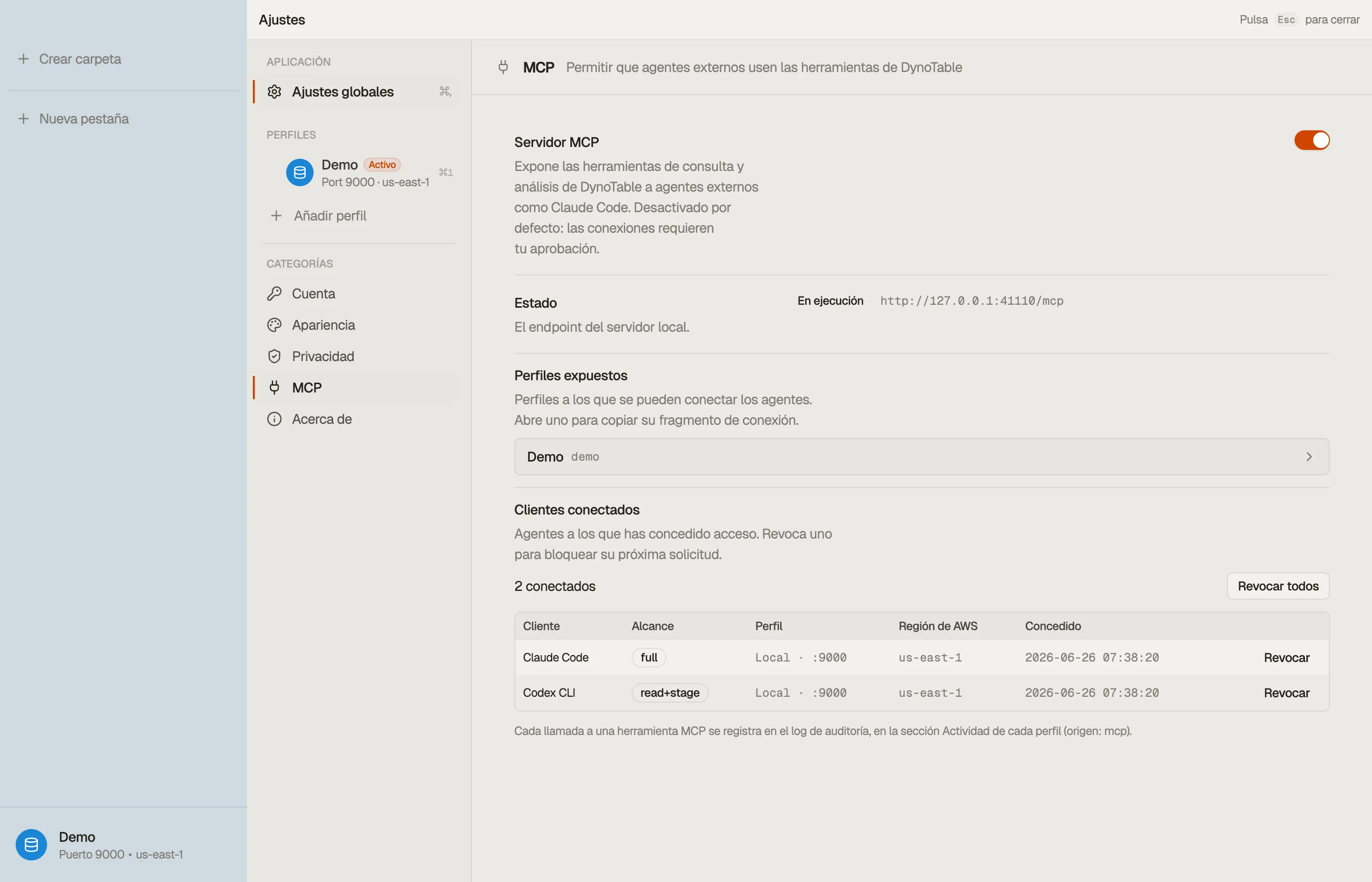Click the read+stage scope badge
Viewport: 1372px width, 882px height.
pos(669,693)
